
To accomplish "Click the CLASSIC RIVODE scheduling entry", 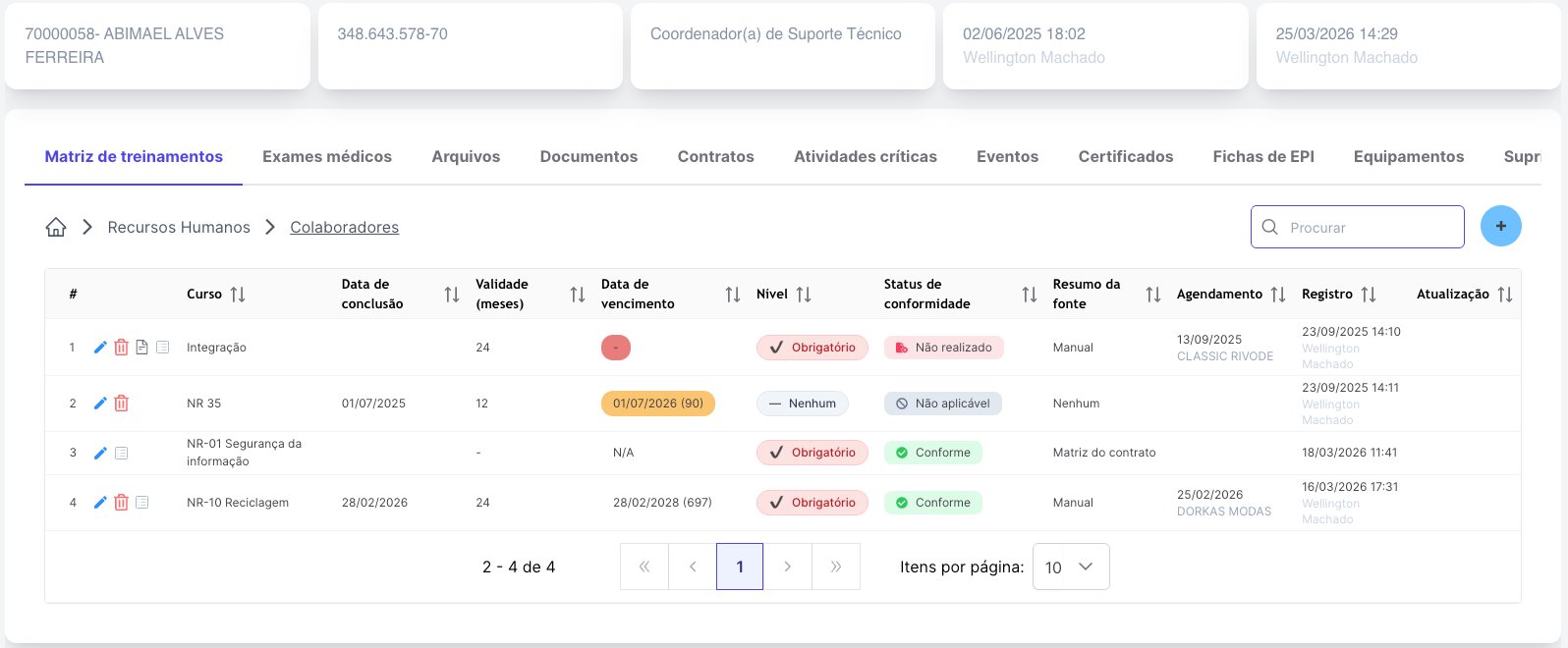I will click(1225, 356).
